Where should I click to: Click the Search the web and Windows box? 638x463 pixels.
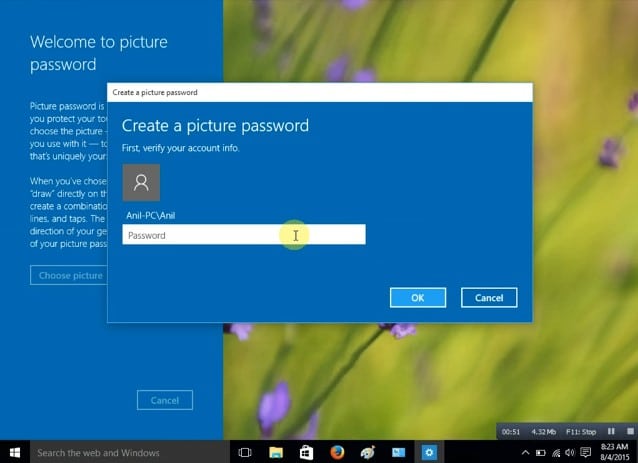[130, 452]
